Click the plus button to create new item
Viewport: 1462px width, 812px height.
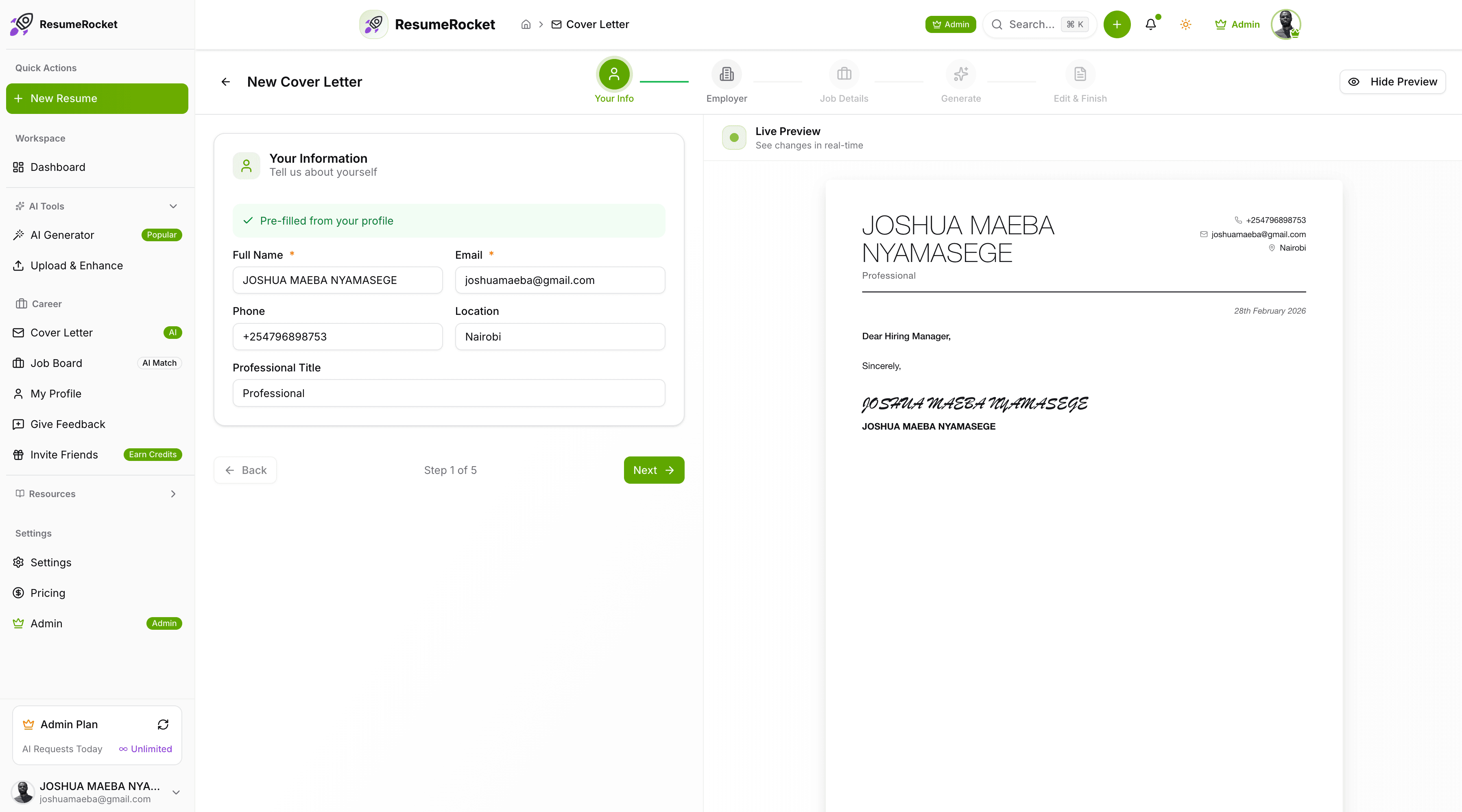coord(1116,24)
